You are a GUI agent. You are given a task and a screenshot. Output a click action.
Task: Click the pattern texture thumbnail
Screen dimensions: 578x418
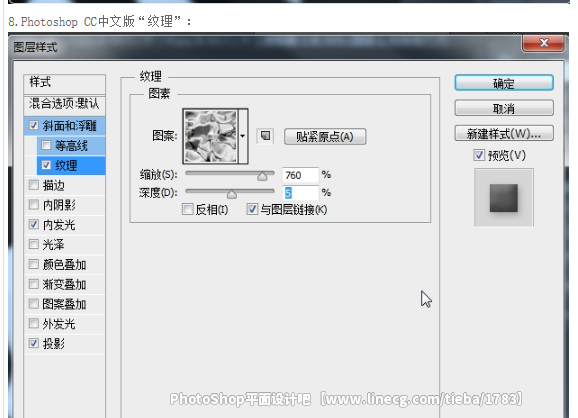pos(211,136)
